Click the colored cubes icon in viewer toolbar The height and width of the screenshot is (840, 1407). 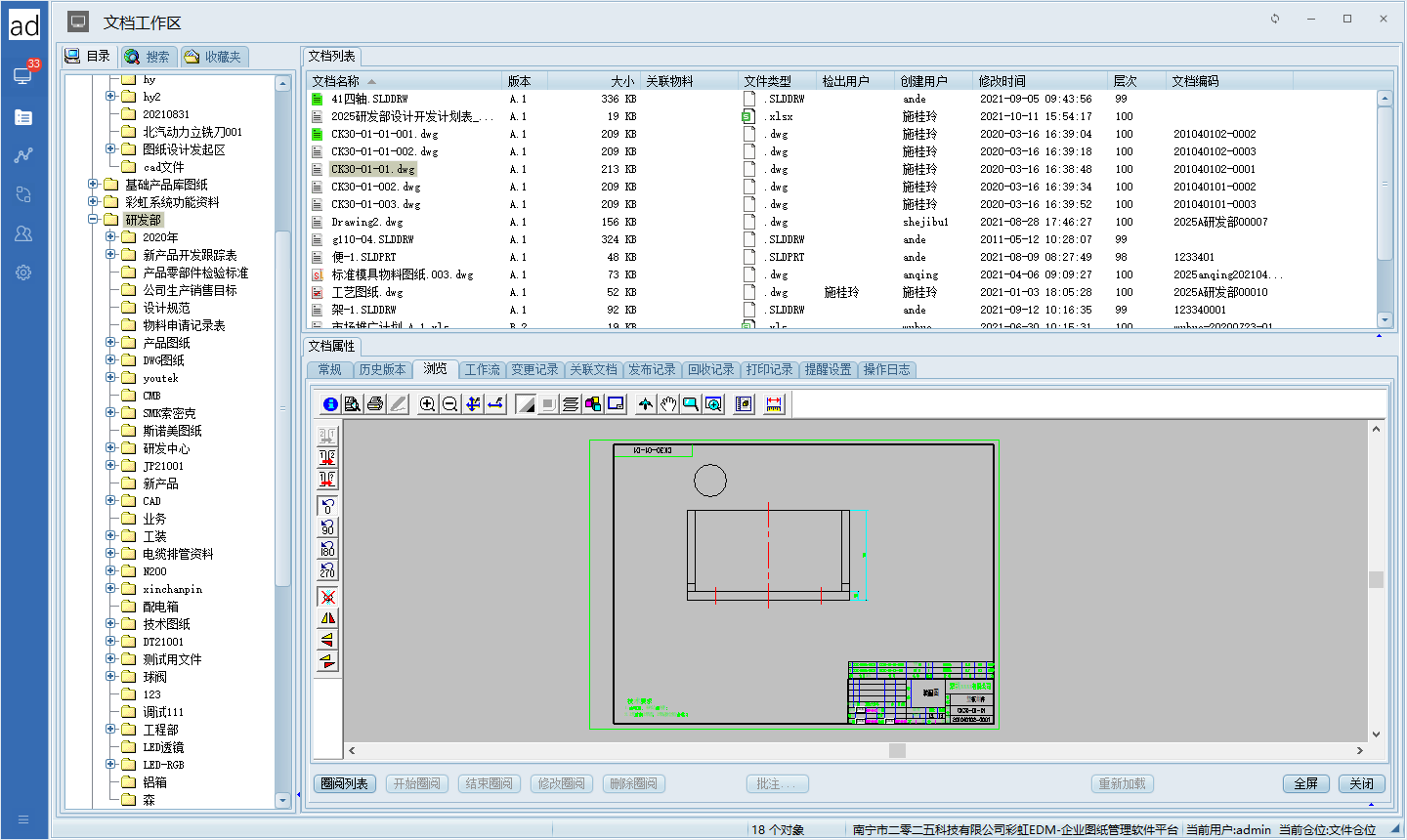(593, 404)
